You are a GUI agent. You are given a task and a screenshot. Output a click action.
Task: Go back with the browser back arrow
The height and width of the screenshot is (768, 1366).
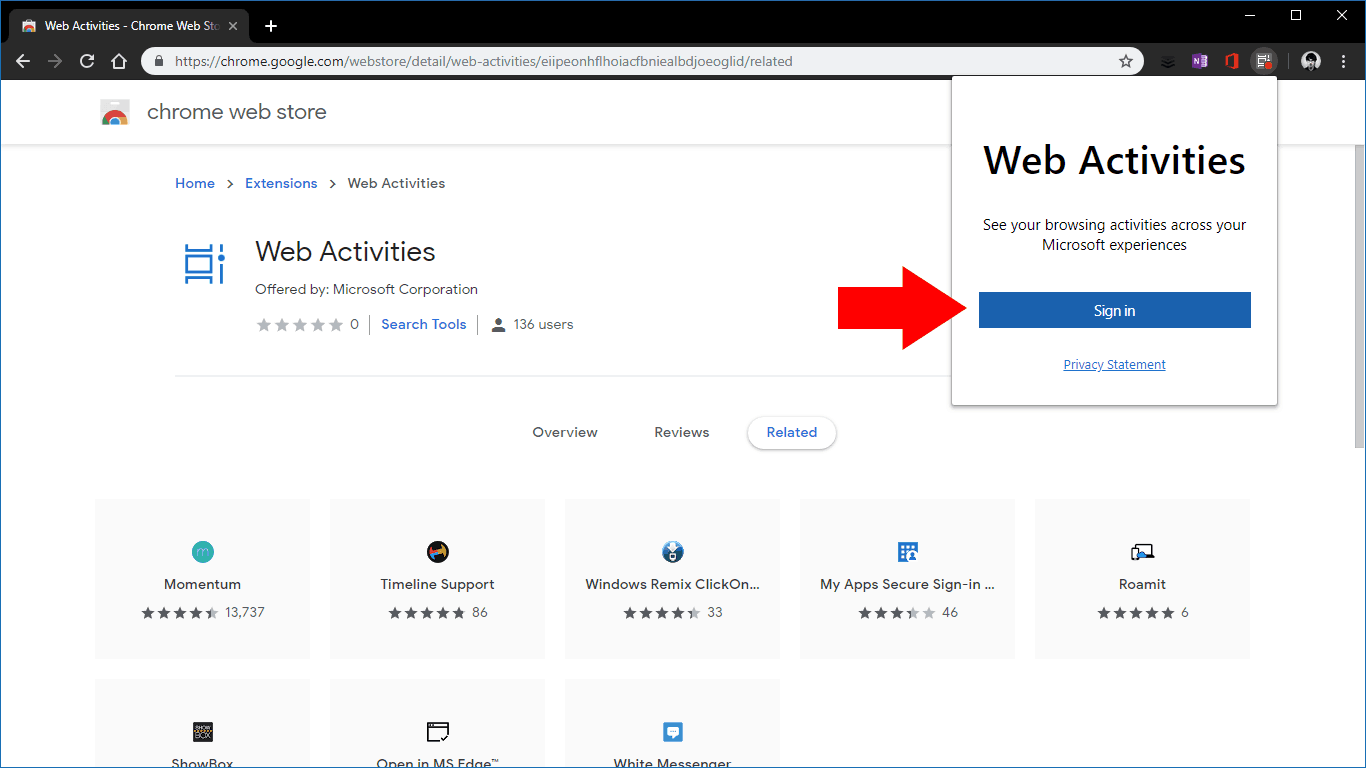pyautogui.click(x=23, y=61)
